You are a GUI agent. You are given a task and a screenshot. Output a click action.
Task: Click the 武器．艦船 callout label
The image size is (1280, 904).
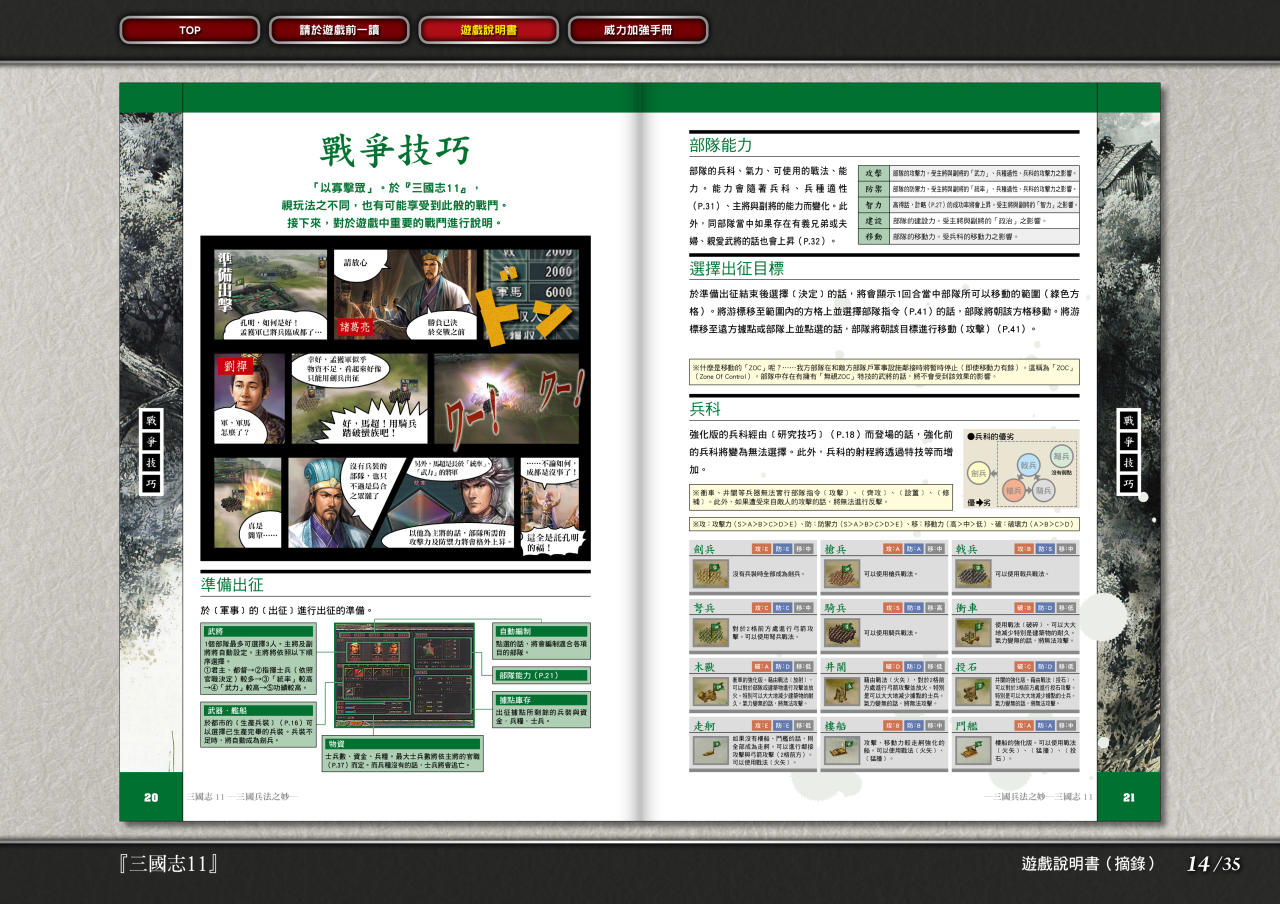point(259,709)
